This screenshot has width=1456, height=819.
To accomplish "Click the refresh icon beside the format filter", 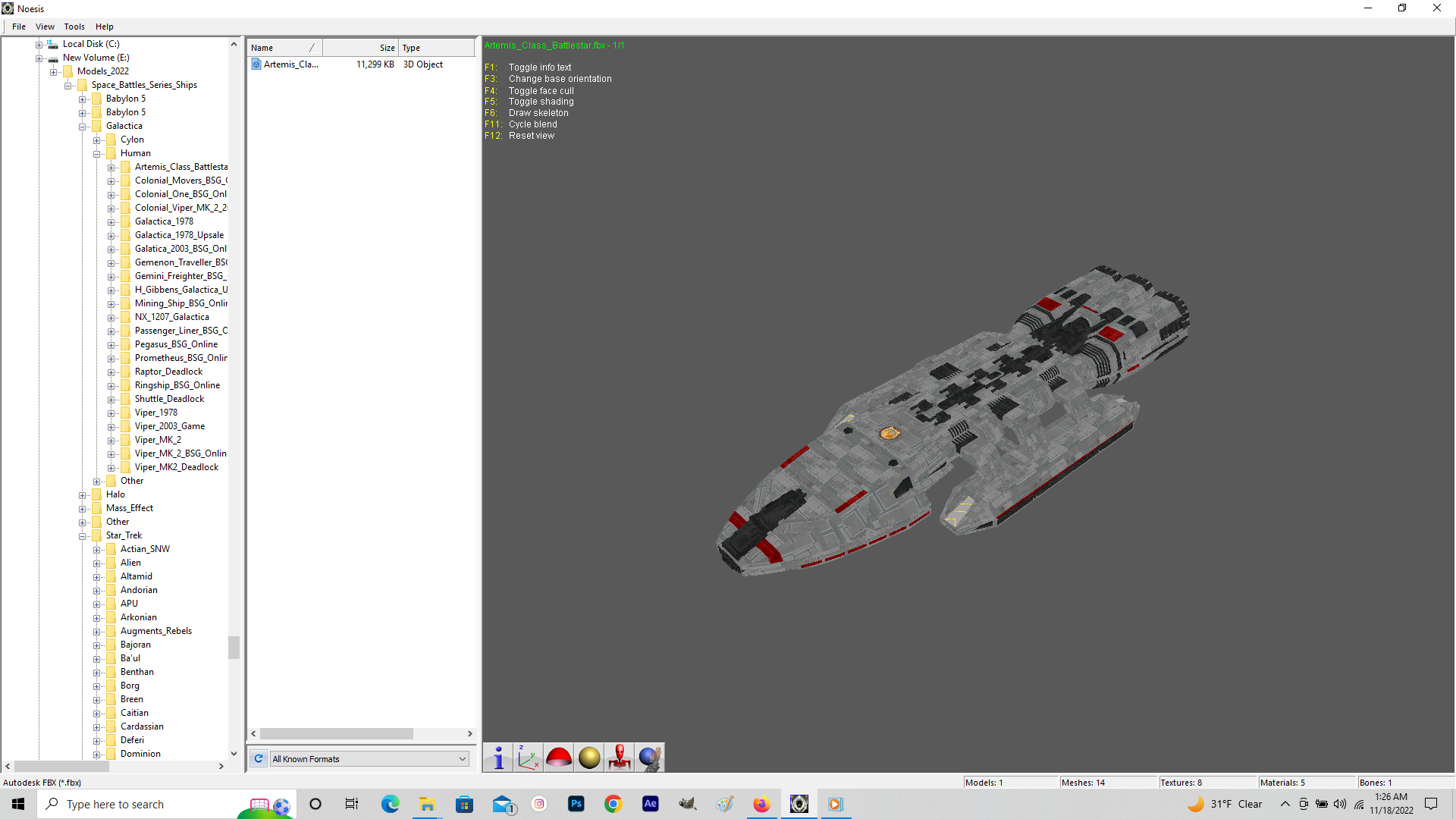I will click(x=259, y=758).
